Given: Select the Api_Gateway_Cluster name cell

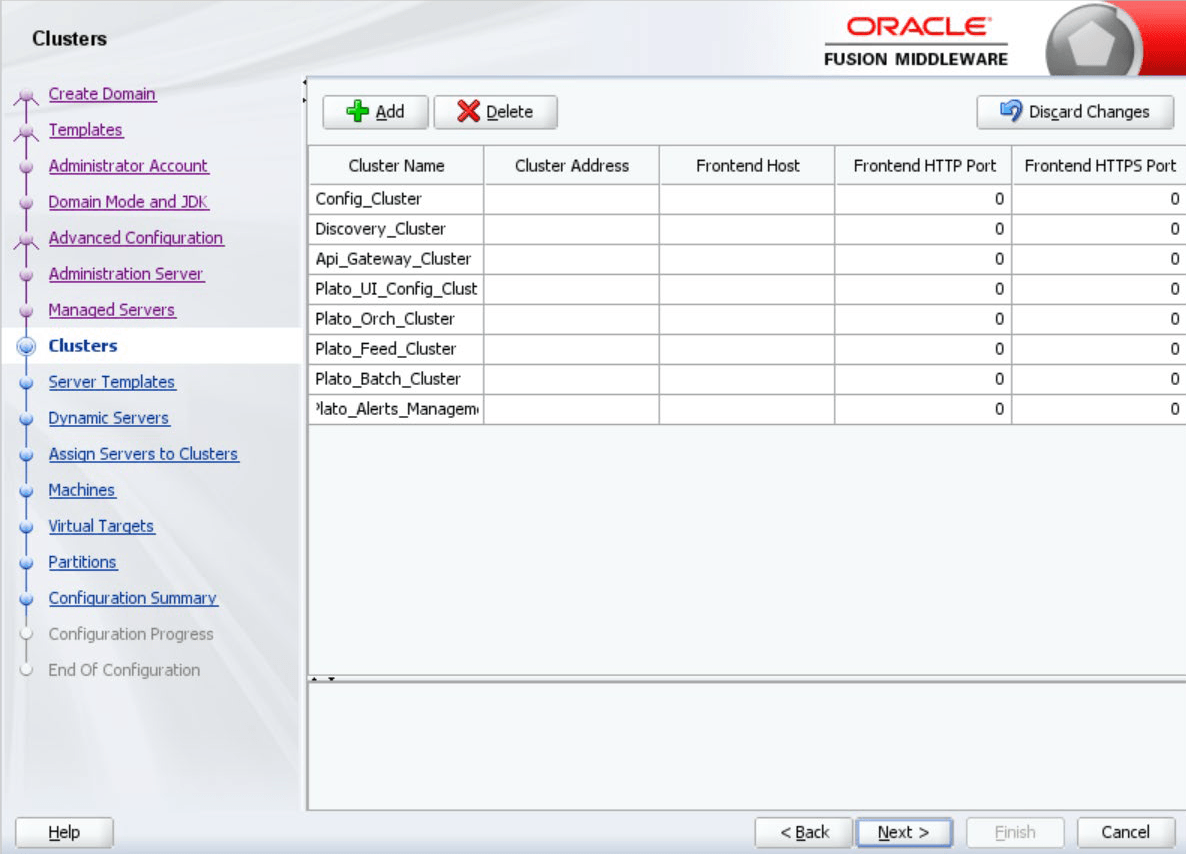Looking at the screenshot, I should point(396,259).
